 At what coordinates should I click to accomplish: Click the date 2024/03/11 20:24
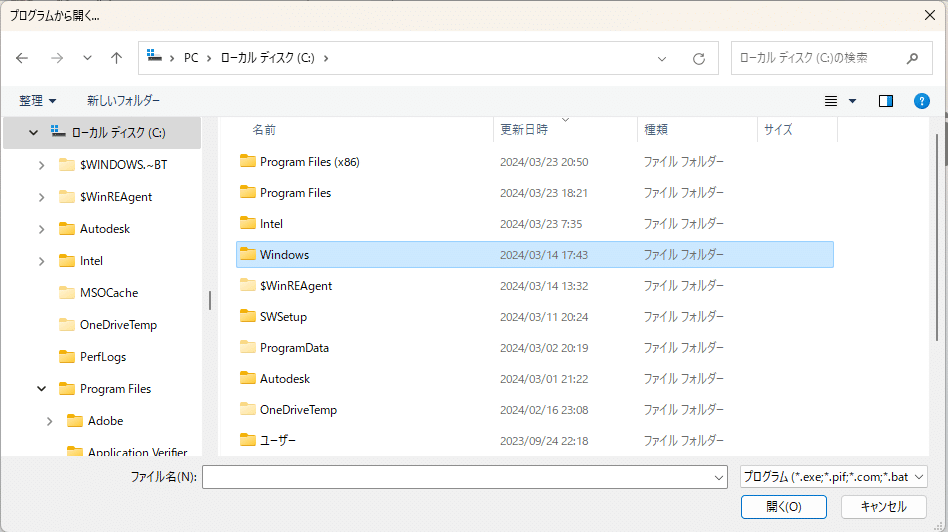point(544,317)
